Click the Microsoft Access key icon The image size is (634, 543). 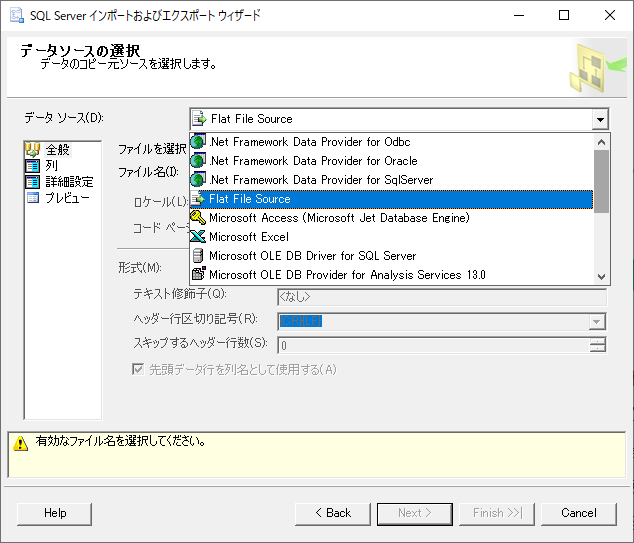coord(198,218)
